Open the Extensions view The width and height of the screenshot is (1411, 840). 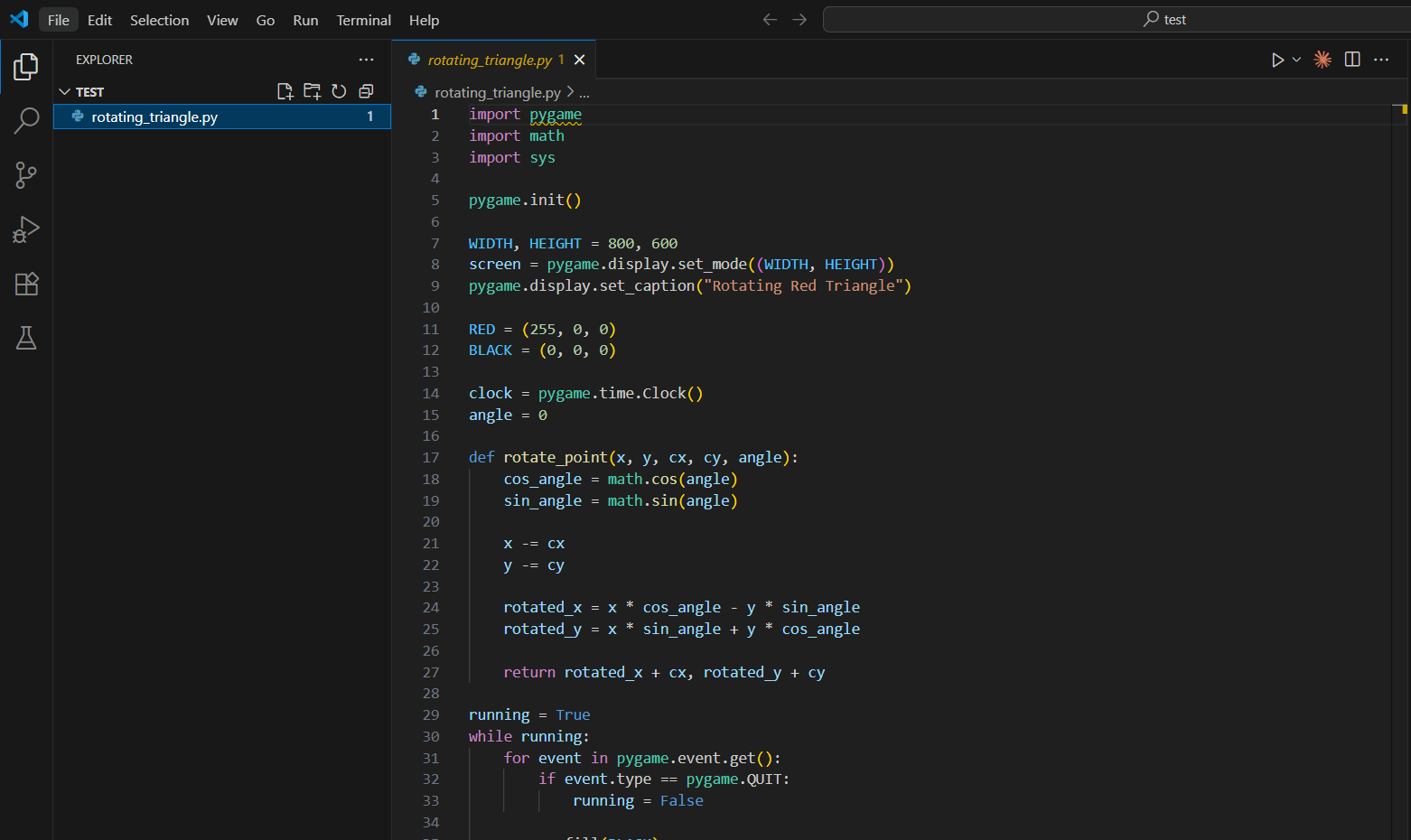coord(26,284)
